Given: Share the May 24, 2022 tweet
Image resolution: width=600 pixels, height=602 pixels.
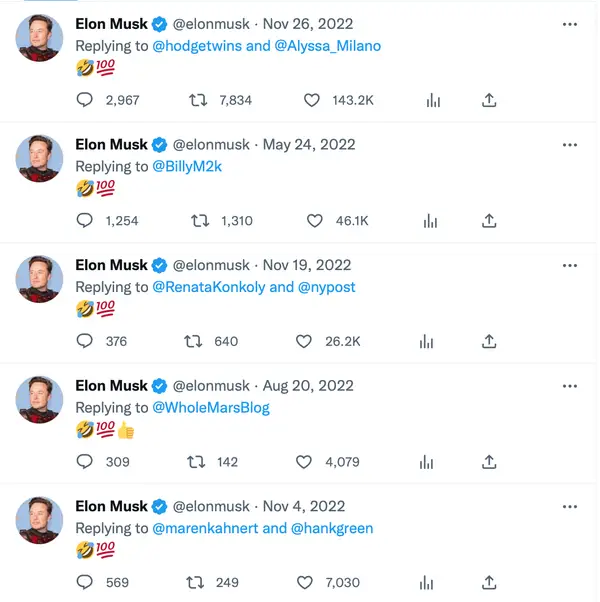Looking at the screenshot, I should click(489, 221).
